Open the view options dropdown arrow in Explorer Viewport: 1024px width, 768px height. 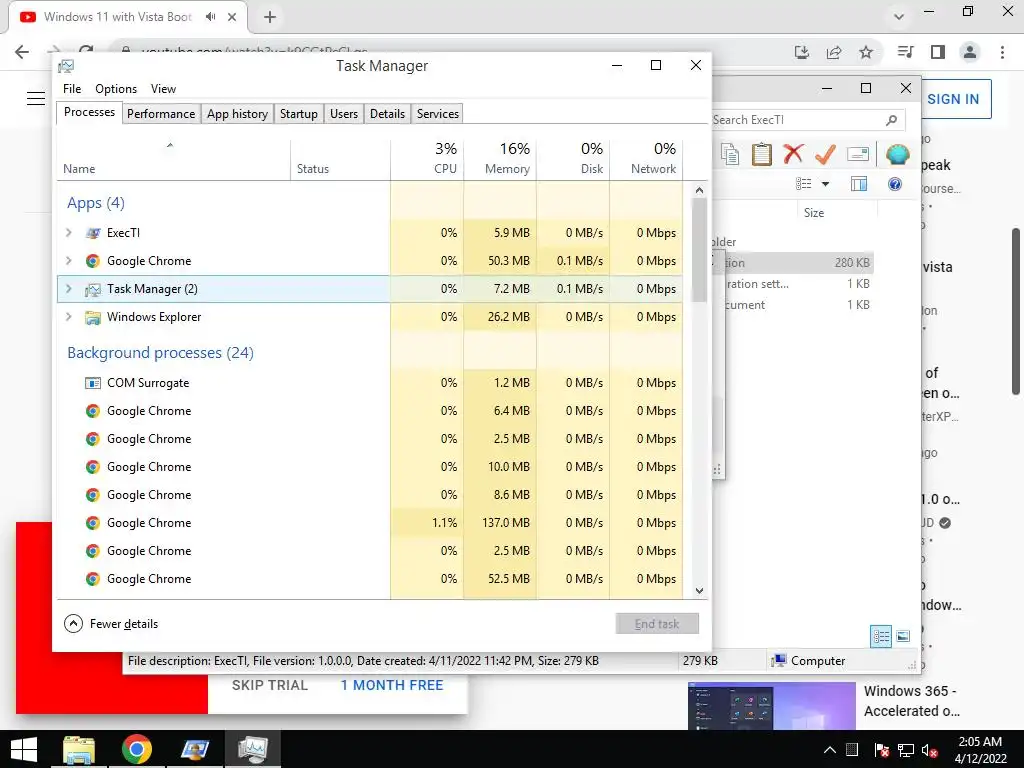pyautogui.click(x=825, y=184)
